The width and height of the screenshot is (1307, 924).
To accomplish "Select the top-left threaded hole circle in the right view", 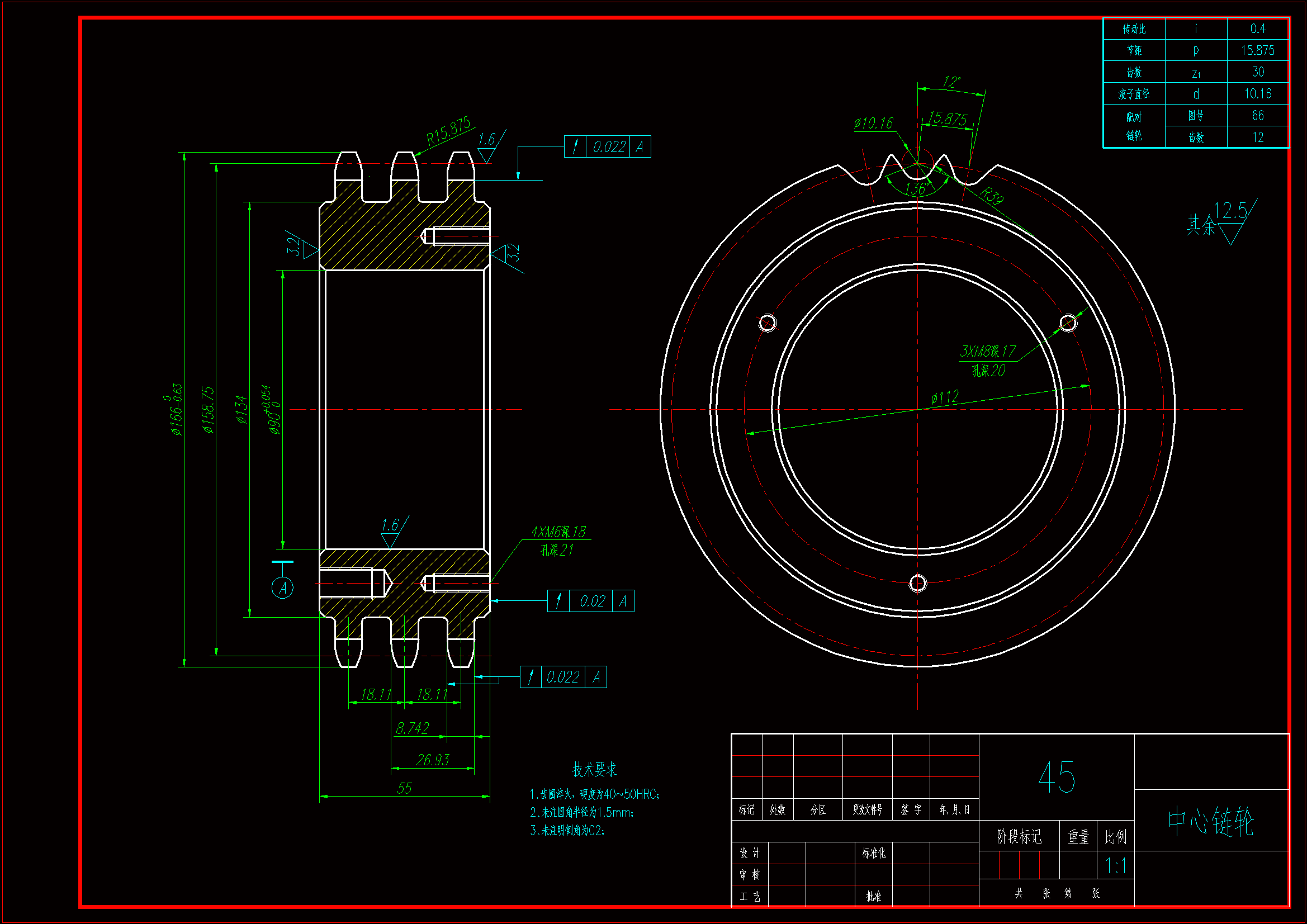I will [x=768, y=323].
